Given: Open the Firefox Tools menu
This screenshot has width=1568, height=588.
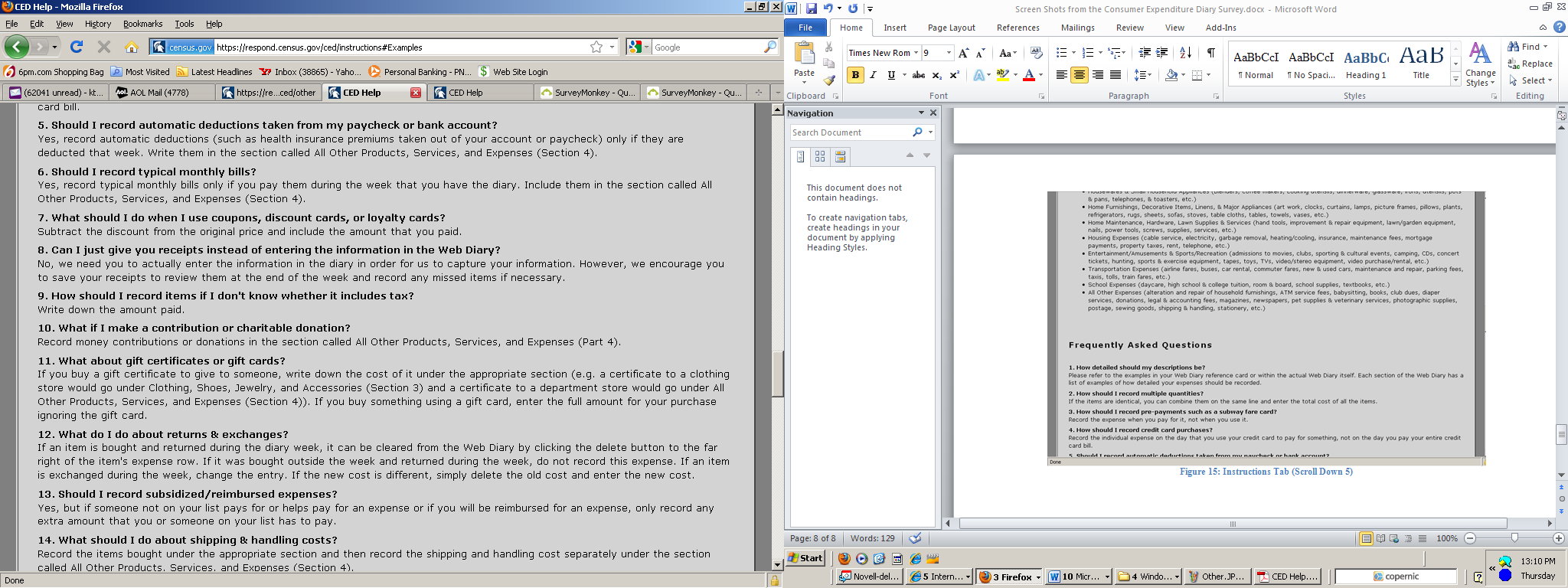Looking at the screenshot, I should (185, 24).
